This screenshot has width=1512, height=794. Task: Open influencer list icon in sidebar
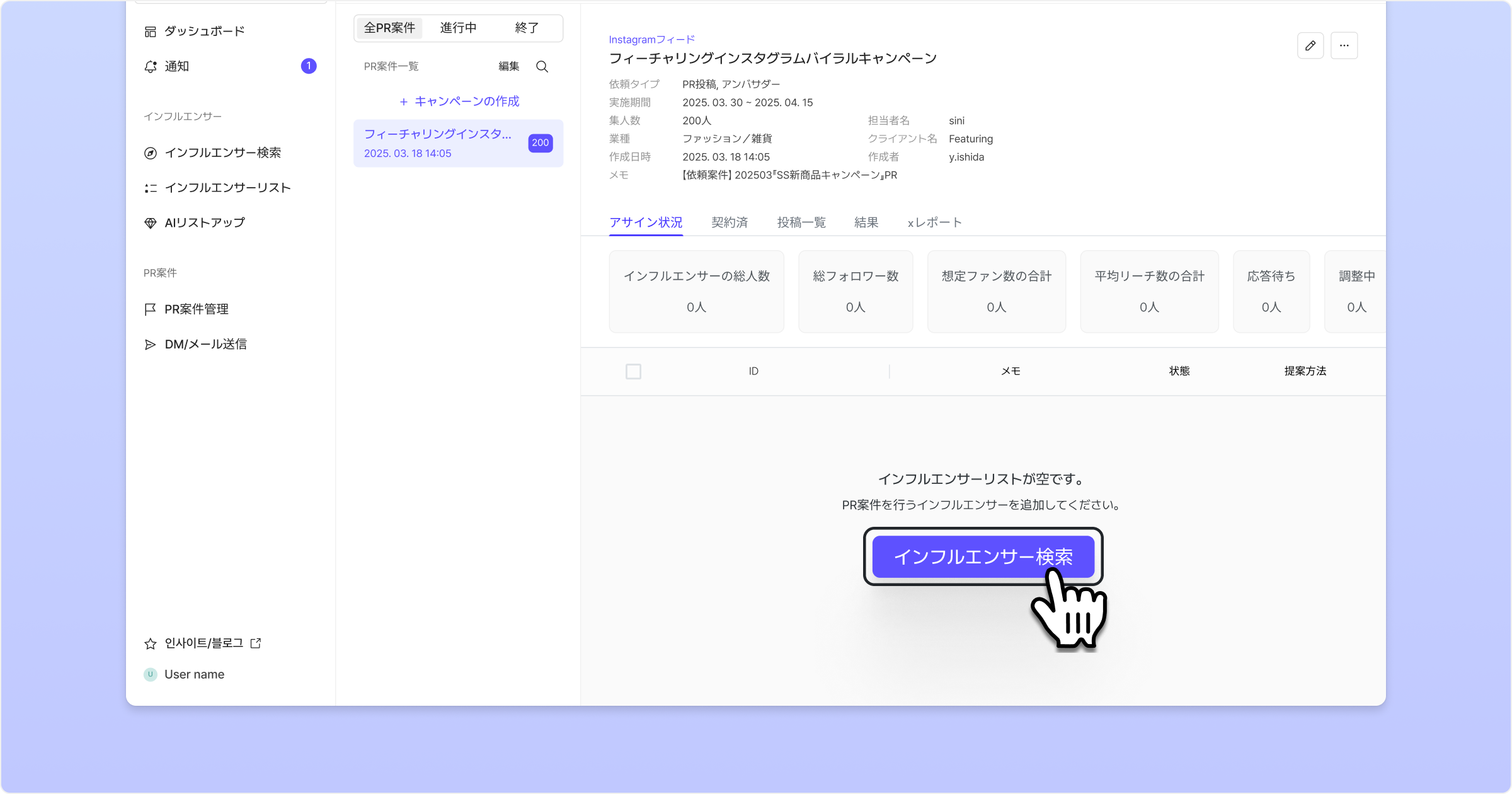[150, 188]
